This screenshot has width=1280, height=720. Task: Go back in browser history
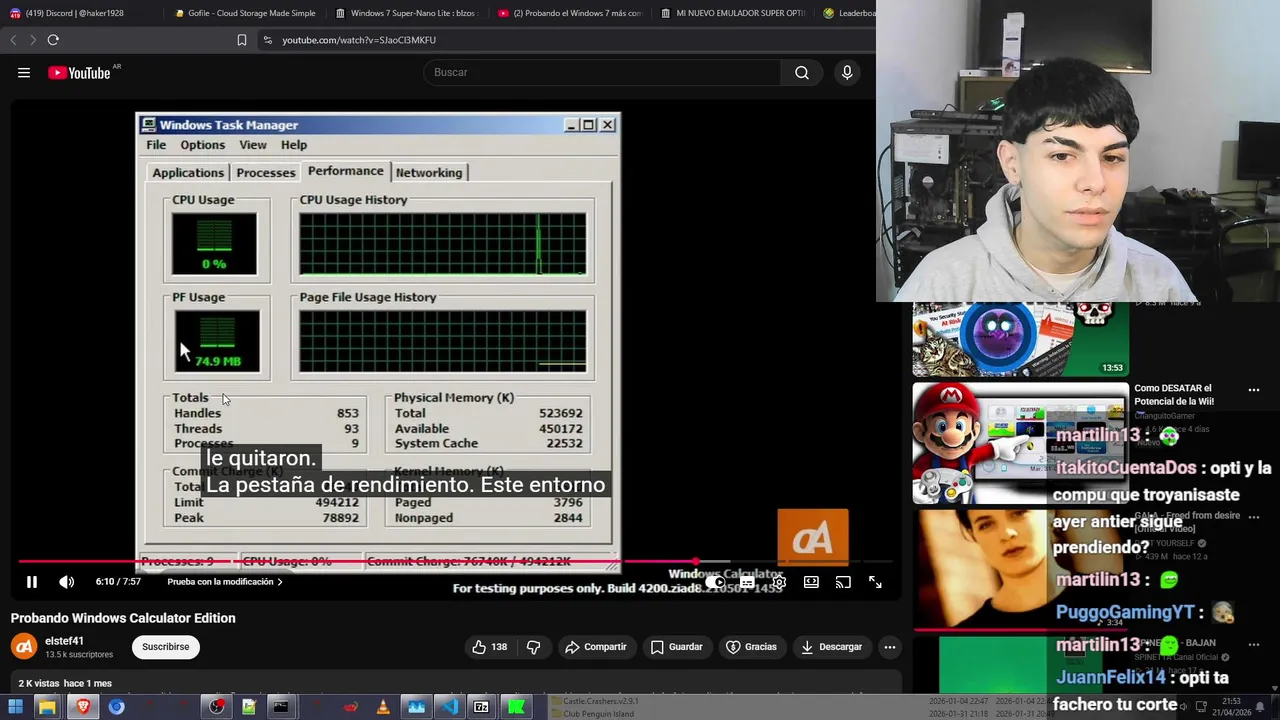[13, 40]
